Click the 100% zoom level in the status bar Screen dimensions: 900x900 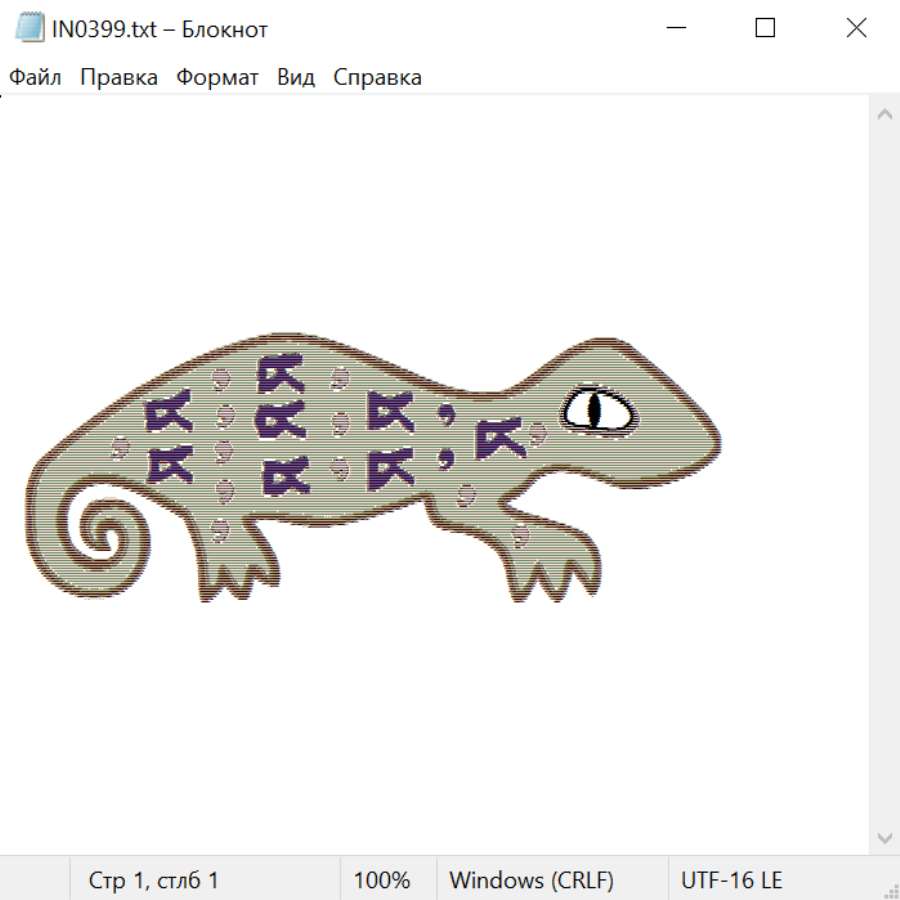point(382,881)
